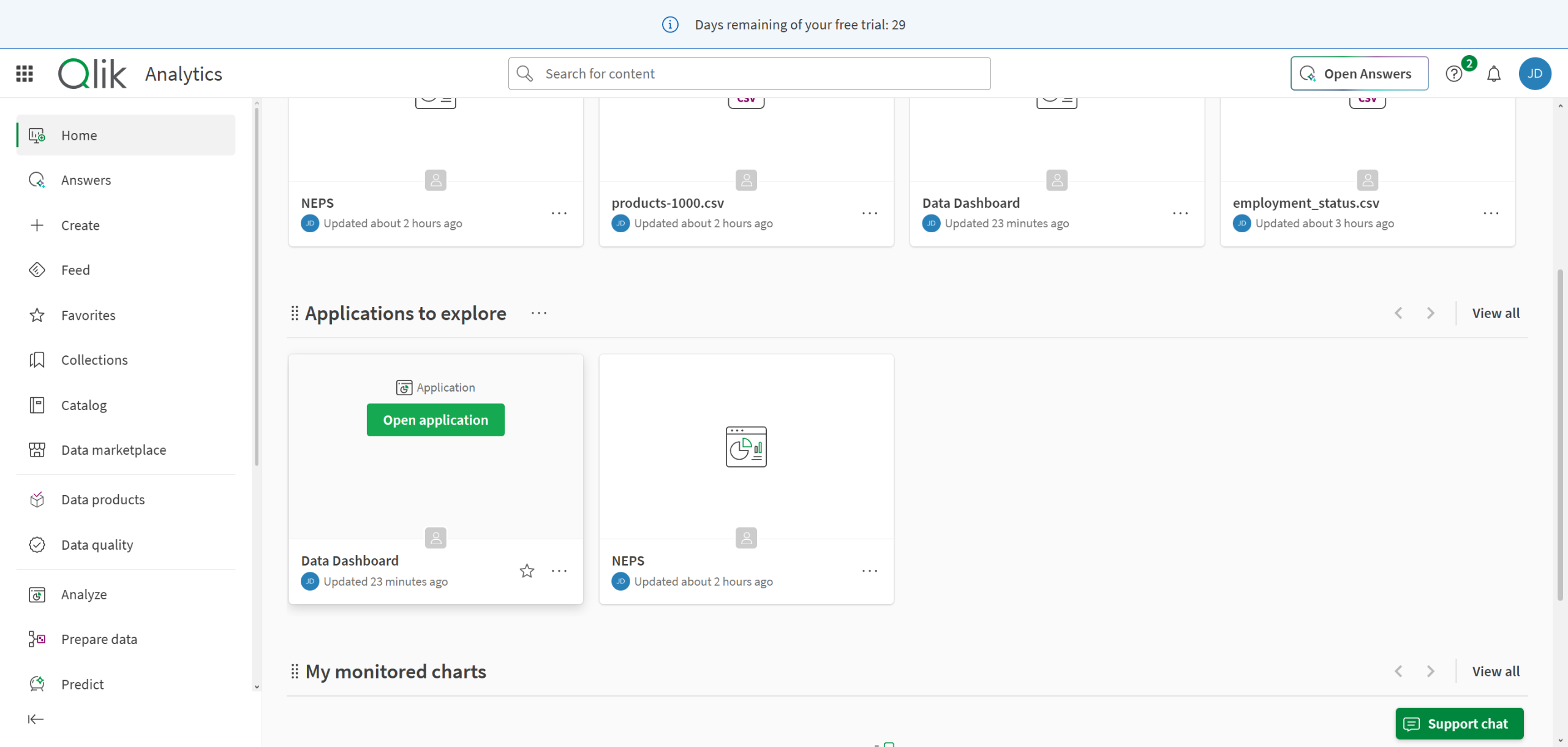This screenshot has height=747, width=1568.
Task: Open the help question mark icon
Action: coord(1453,74)
